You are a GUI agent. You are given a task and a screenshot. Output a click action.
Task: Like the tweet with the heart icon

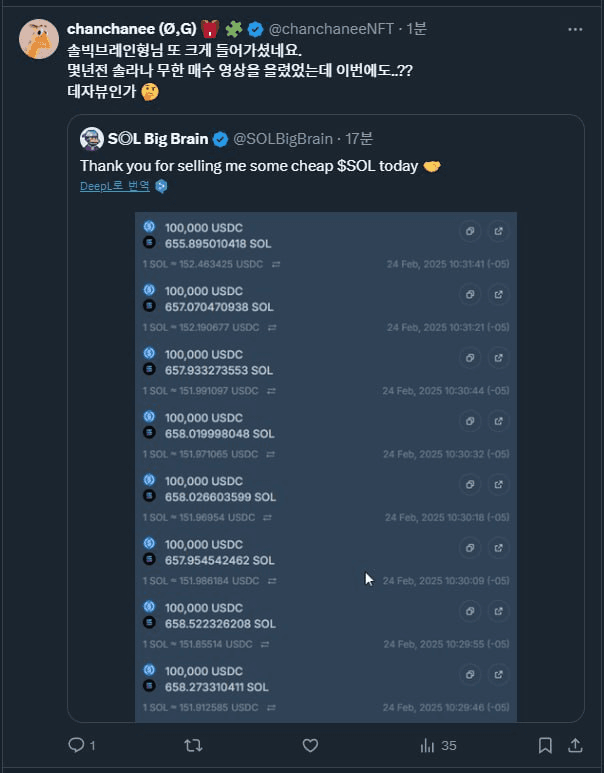[x=310, y=745]
